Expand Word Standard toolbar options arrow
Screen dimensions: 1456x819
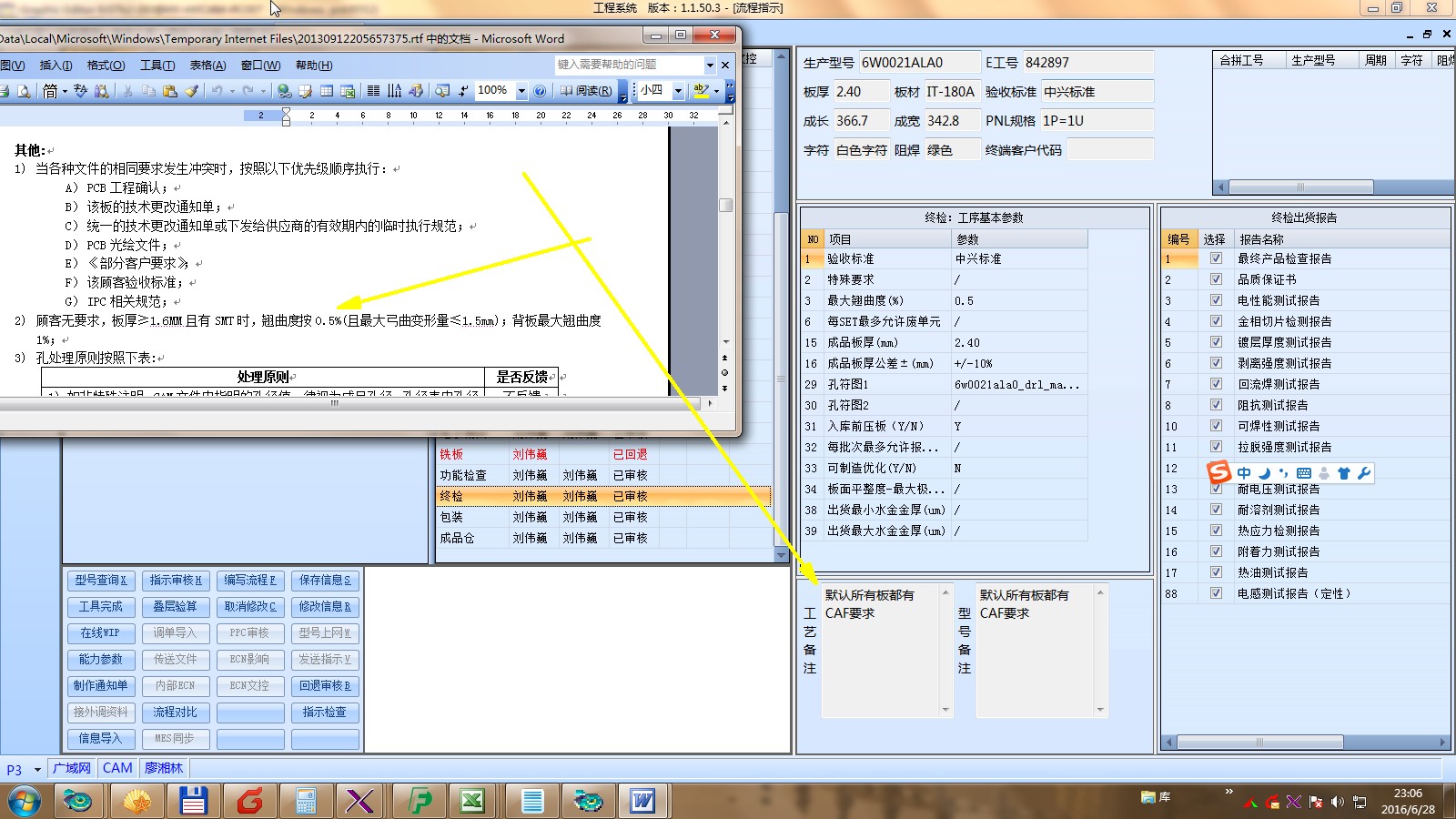coord(623,92)
